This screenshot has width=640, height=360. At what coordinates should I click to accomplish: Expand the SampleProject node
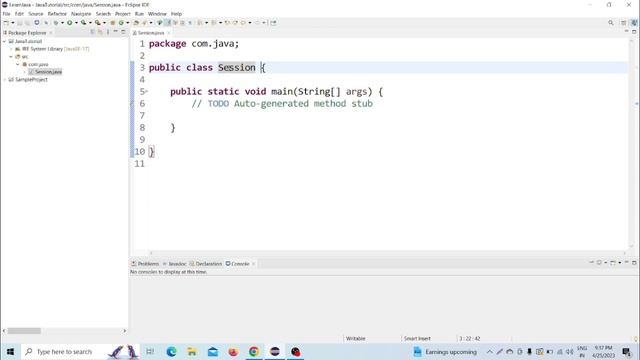pos(4,80)
